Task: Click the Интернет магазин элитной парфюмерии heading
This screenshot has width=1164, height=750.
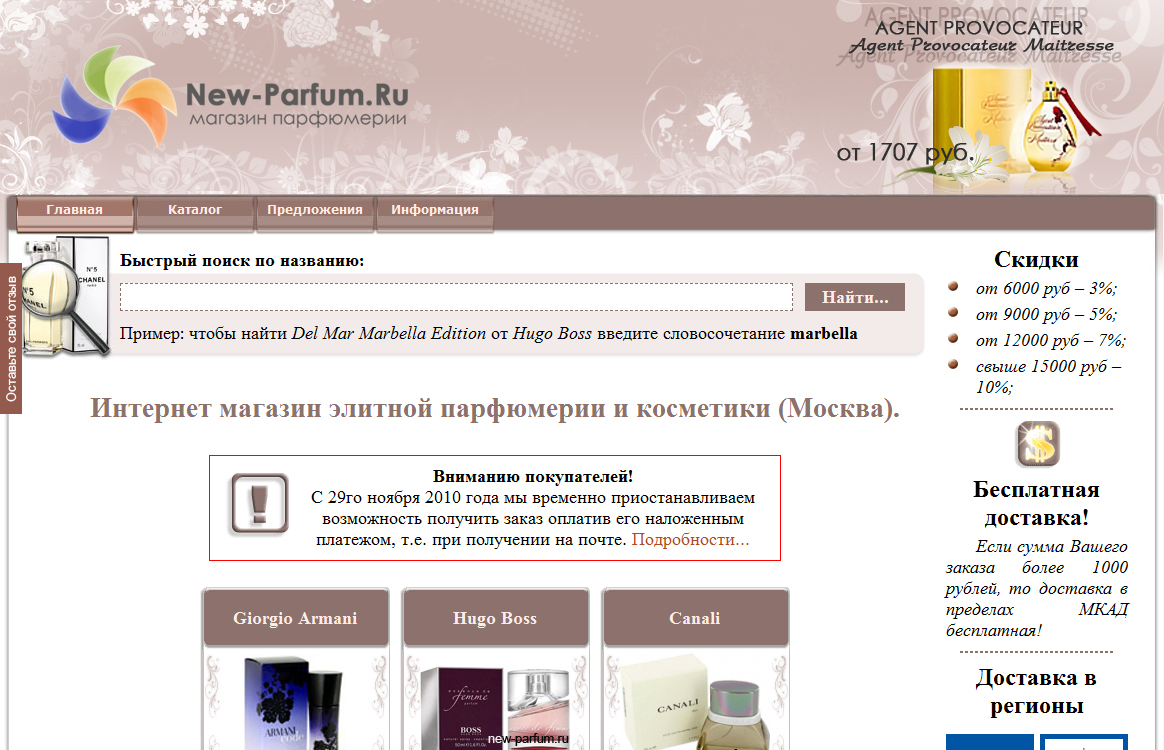Action: click(x=495, y=408)
